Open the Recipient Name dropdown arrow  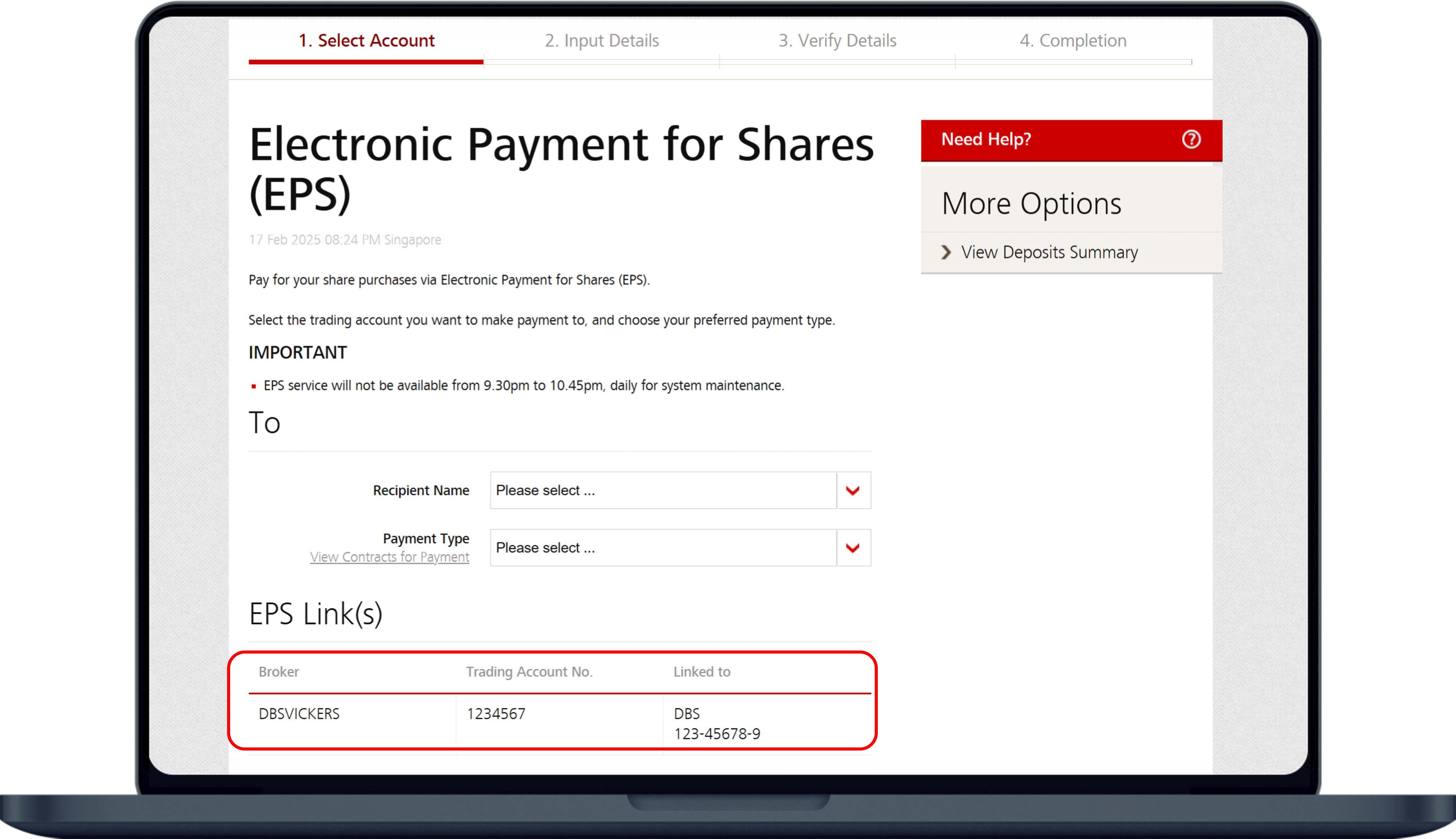[x=853, y=491]
